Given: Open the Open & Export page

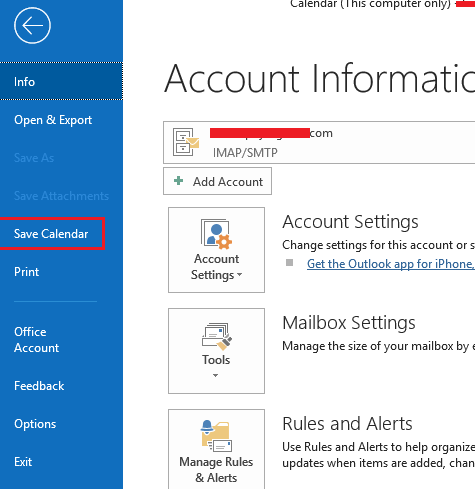Looking at the screenshot, I should click(53, 120).
